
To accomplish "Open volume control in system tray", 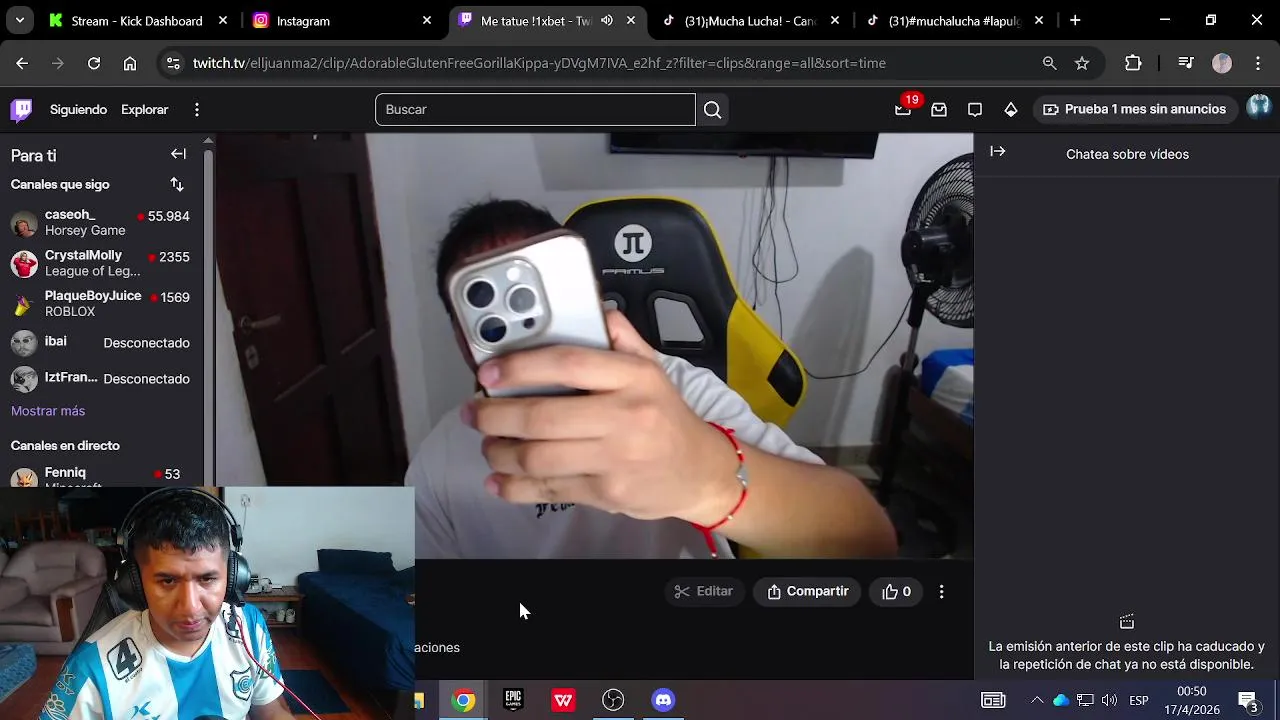I will coord(1109,700).
